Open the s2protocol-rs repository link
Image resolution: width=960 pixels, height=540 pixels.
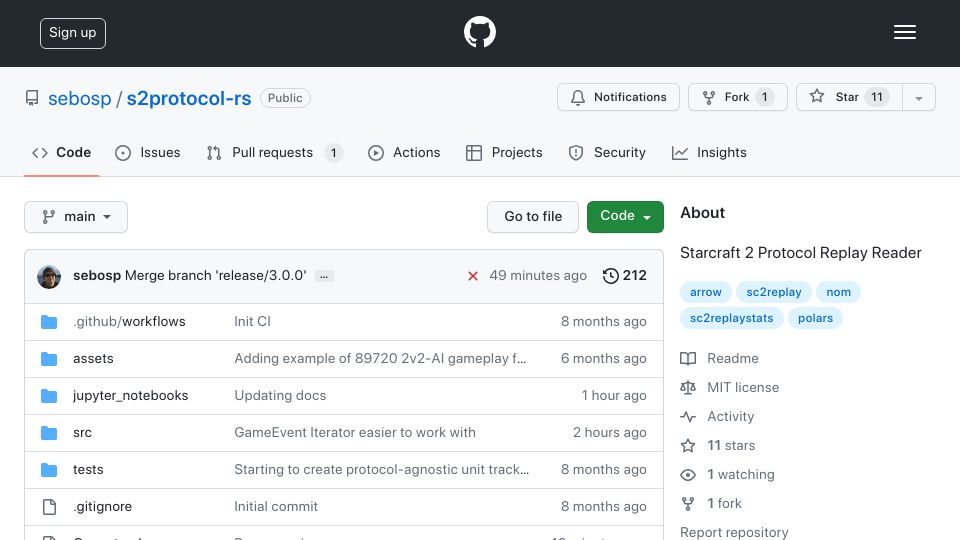coord(189,98)
